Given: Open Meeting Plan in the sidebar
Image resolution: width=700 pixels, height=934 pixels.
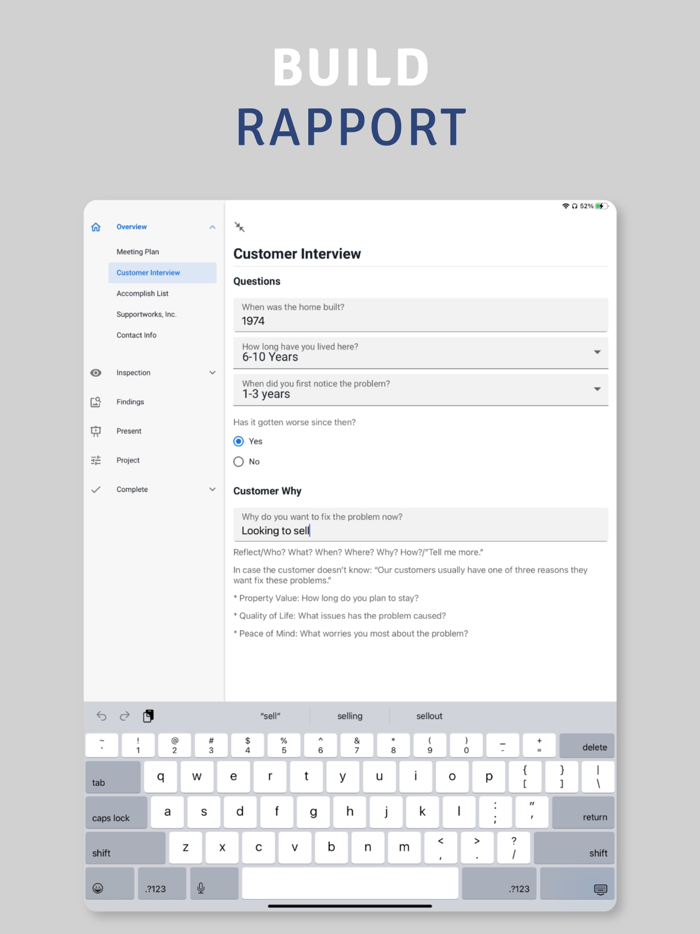Looking at the screenshot, I should point(138,252).
